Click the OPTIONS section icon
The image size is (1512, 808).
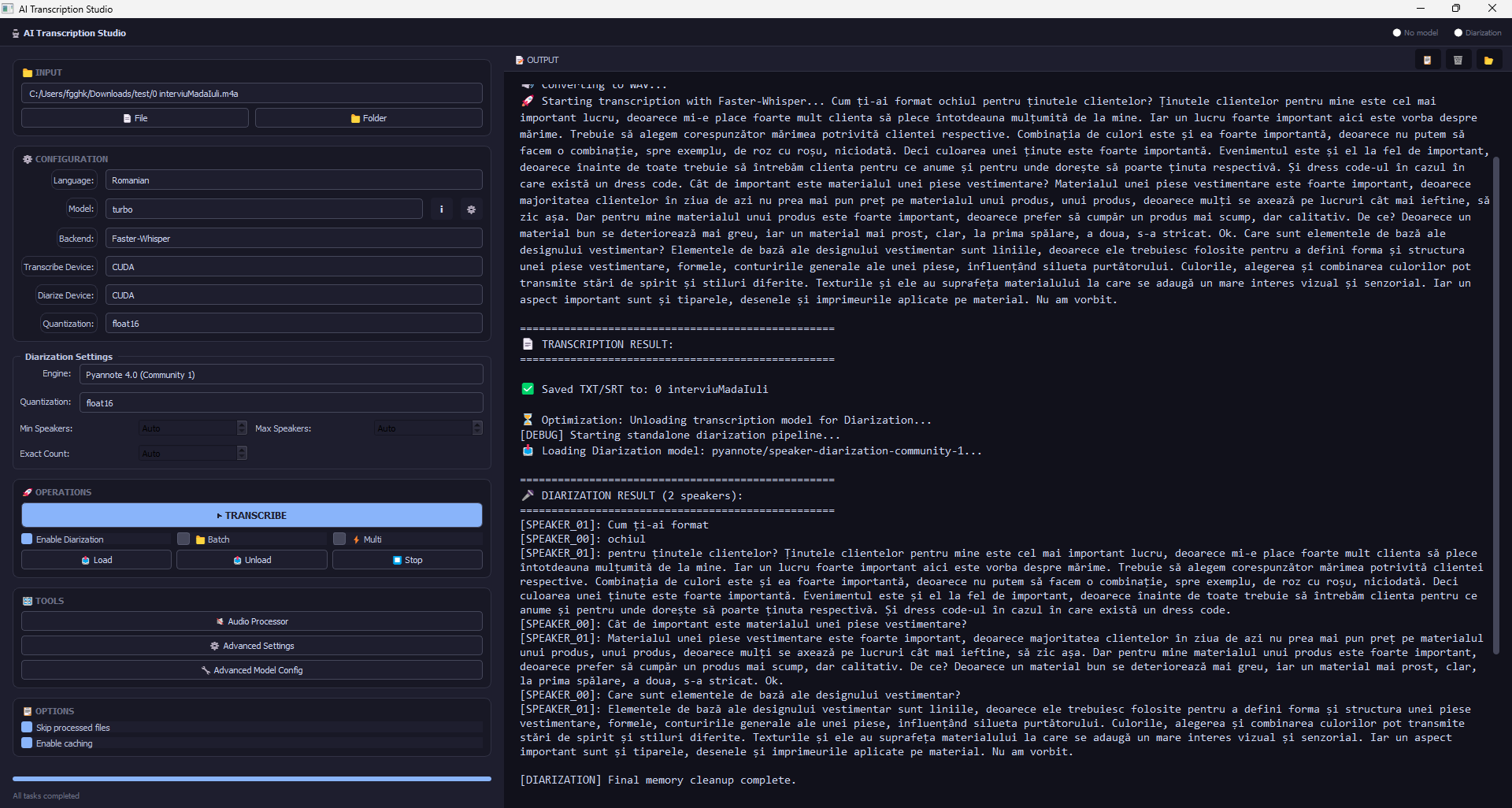28,711
